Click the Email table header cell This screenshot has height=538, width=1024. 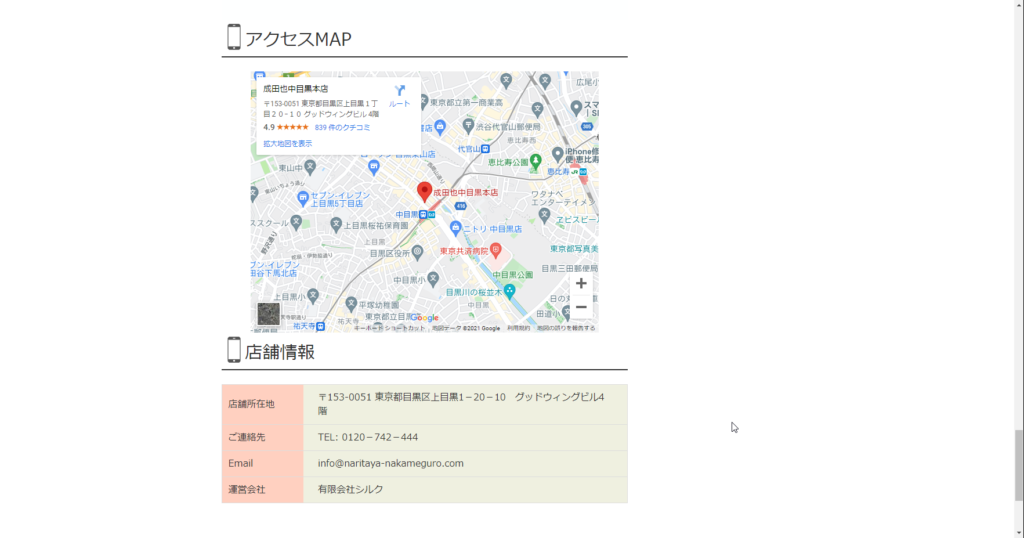[263, 464]
